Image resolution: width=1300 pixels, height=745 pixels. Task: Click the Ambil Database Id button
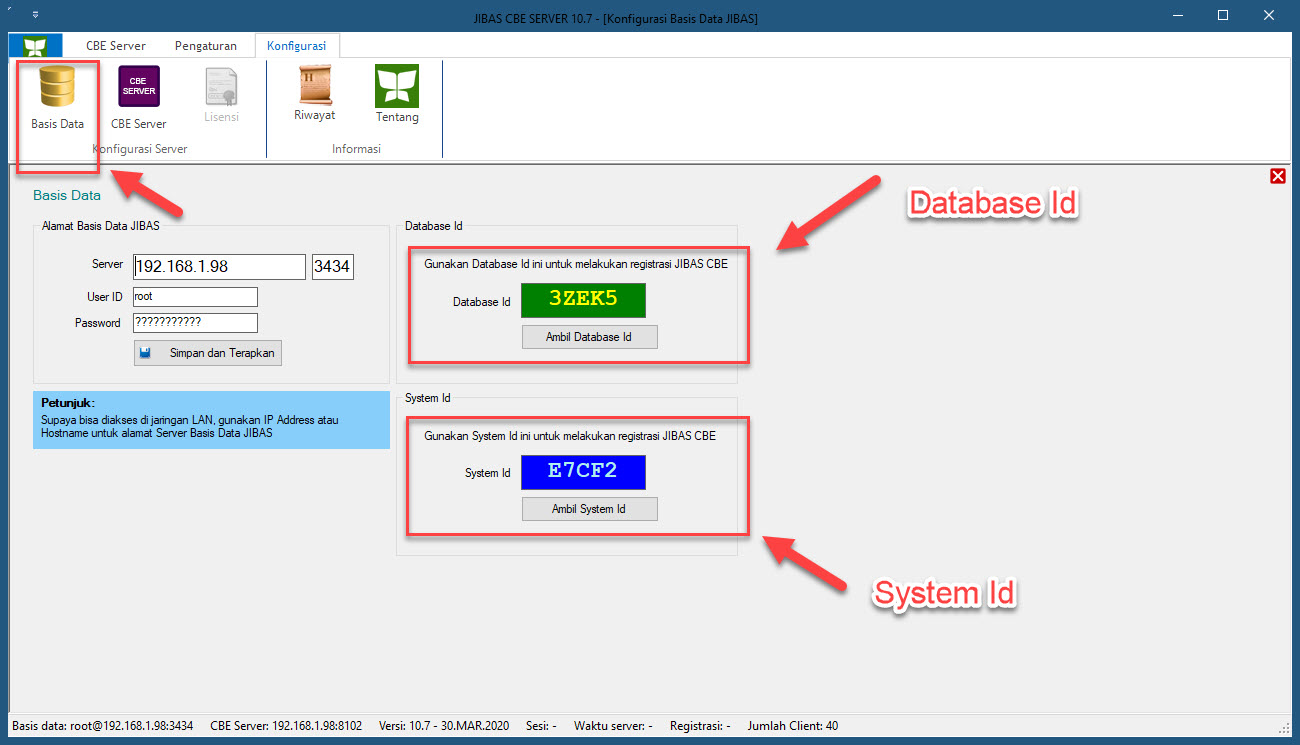click(589, 336)
